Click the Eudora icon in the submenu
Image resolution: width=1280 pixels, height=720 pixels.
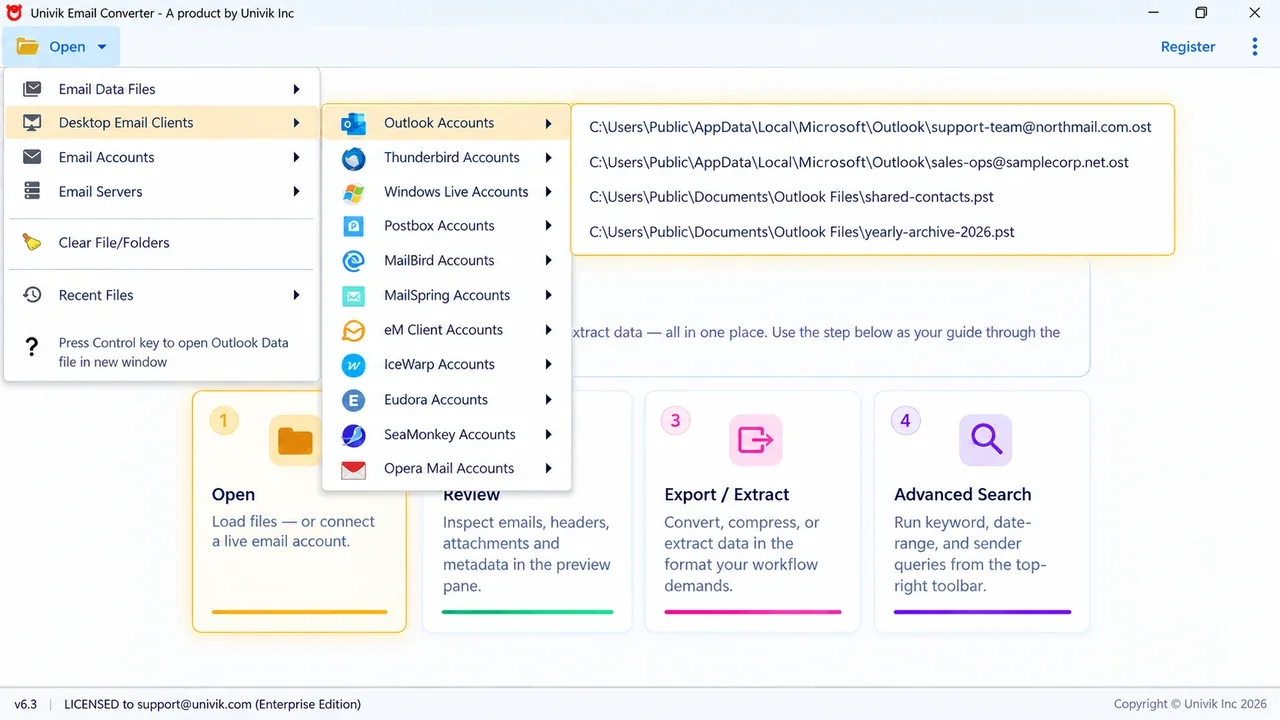tap(353, 400)
